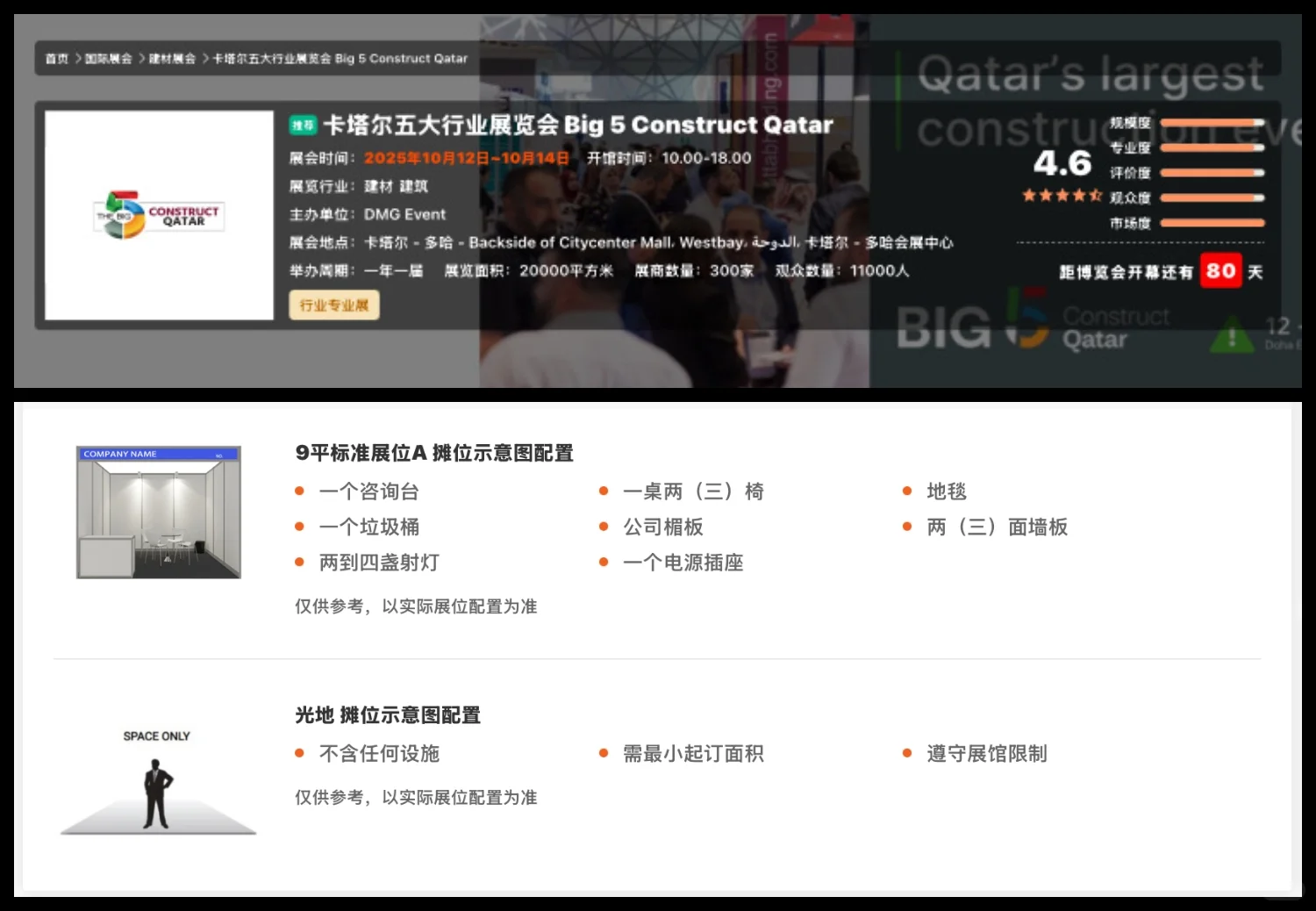
Task: Click the 专业度 rating bar
Action: point(1212,147)
